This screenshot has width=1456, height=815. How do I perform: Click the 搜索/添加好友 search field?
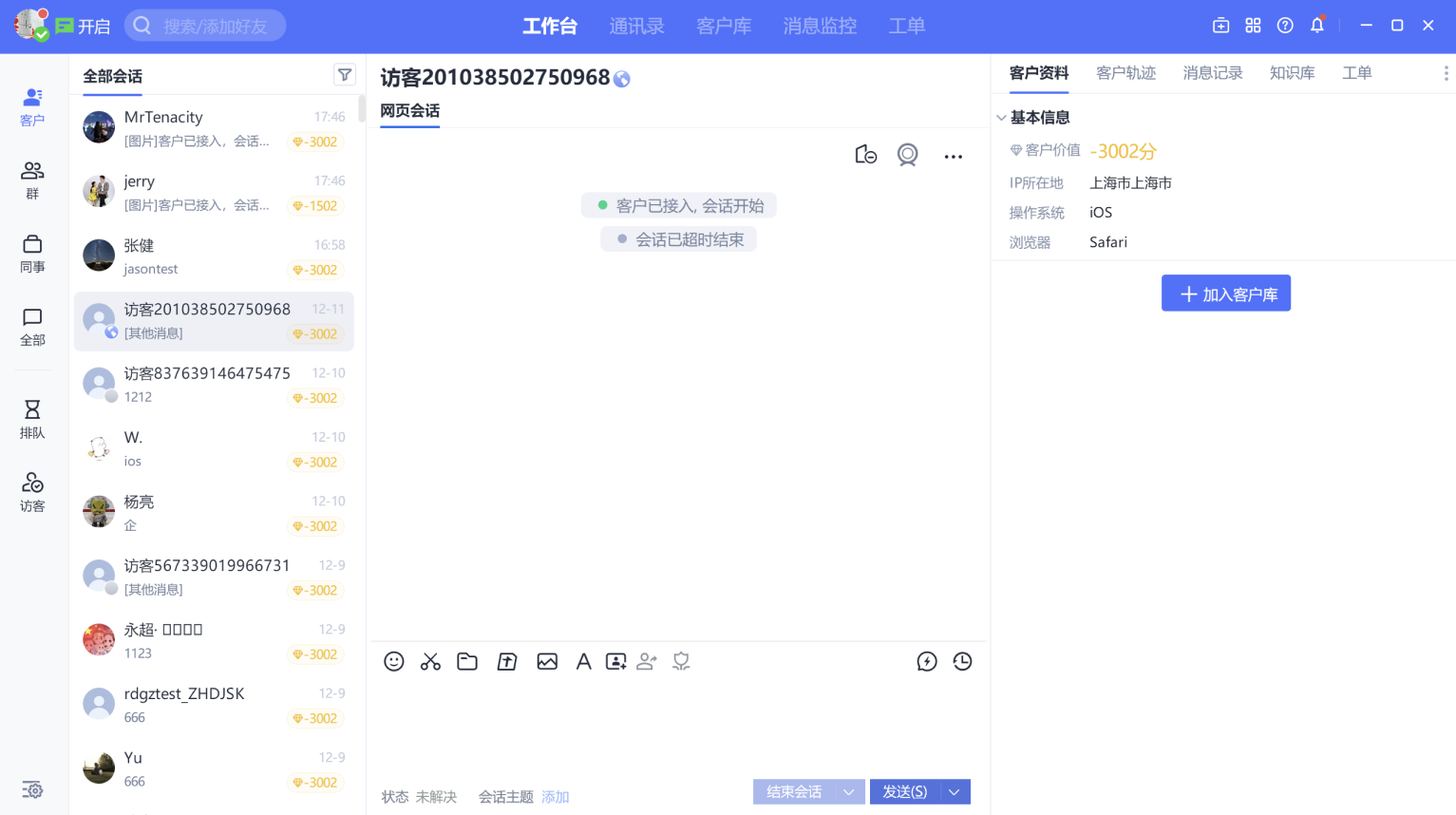216,27
